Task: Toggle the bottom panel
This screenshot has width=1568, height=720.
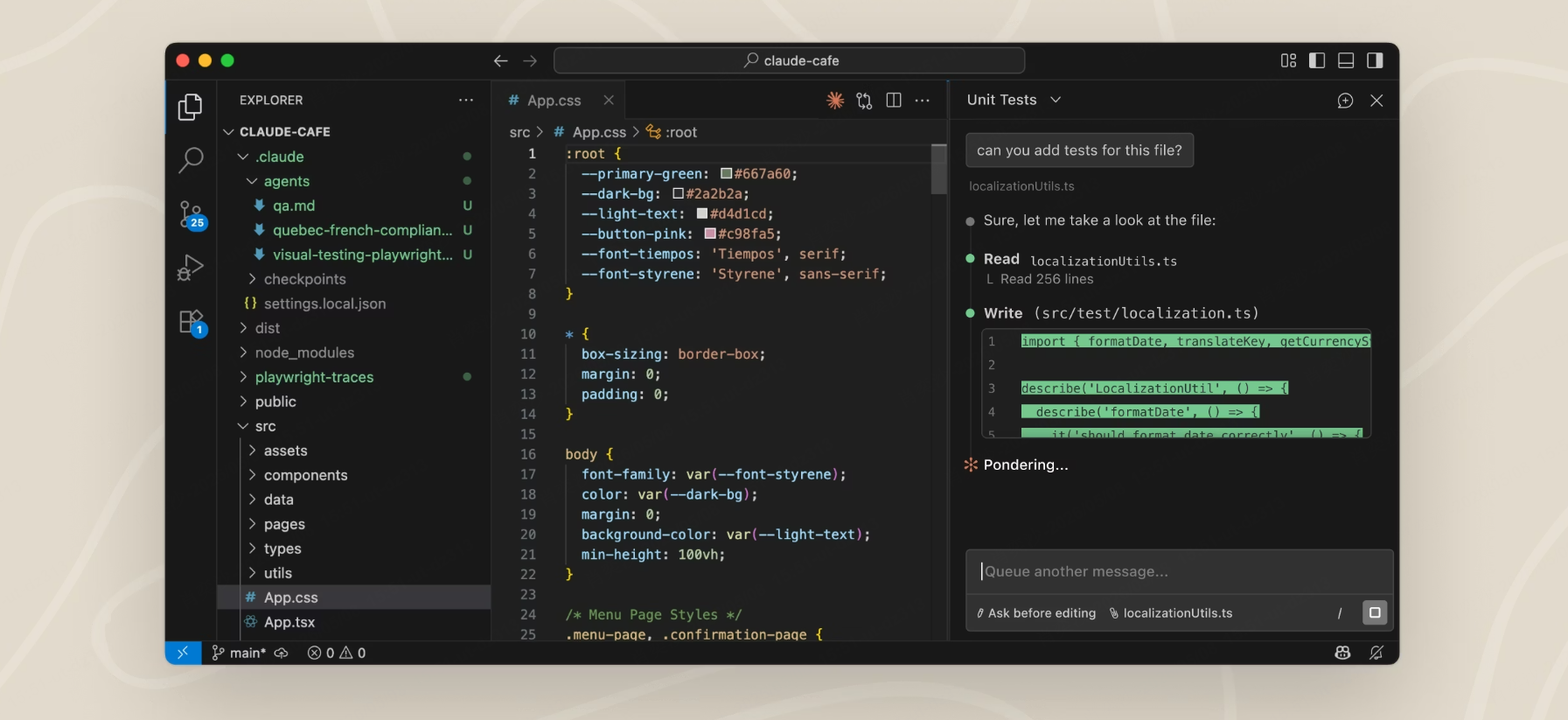Action: (x=1346, y=60)
